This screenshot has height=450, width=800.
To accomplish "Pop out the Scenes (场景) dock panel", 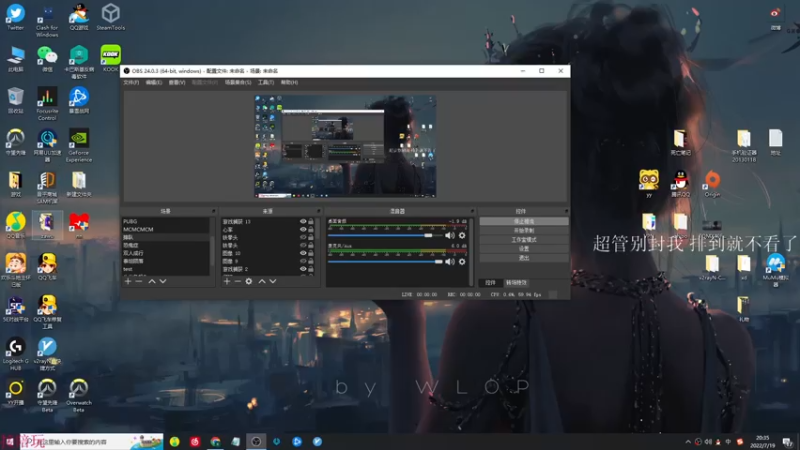I will (213, 211).
